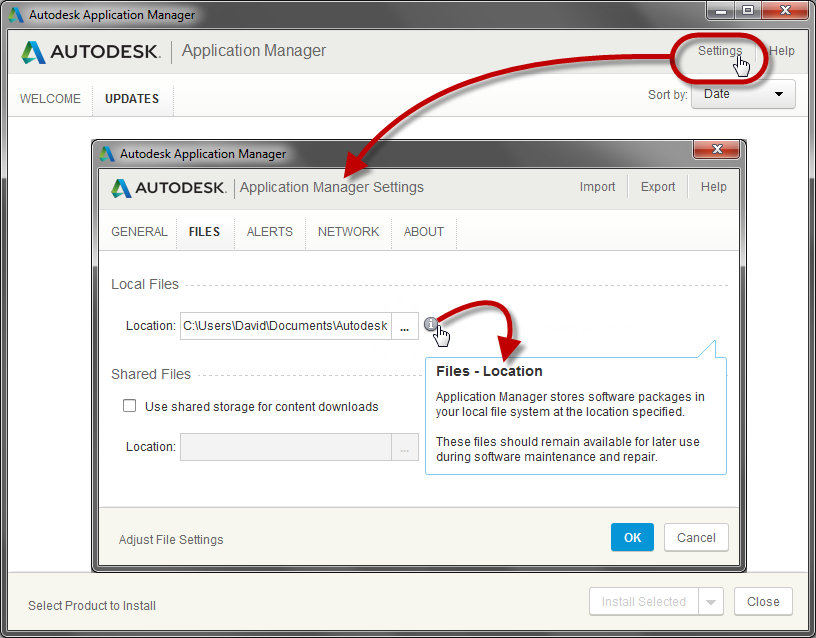Open Settings in the main window header
The image size is (816, 638).
point(720,50)
